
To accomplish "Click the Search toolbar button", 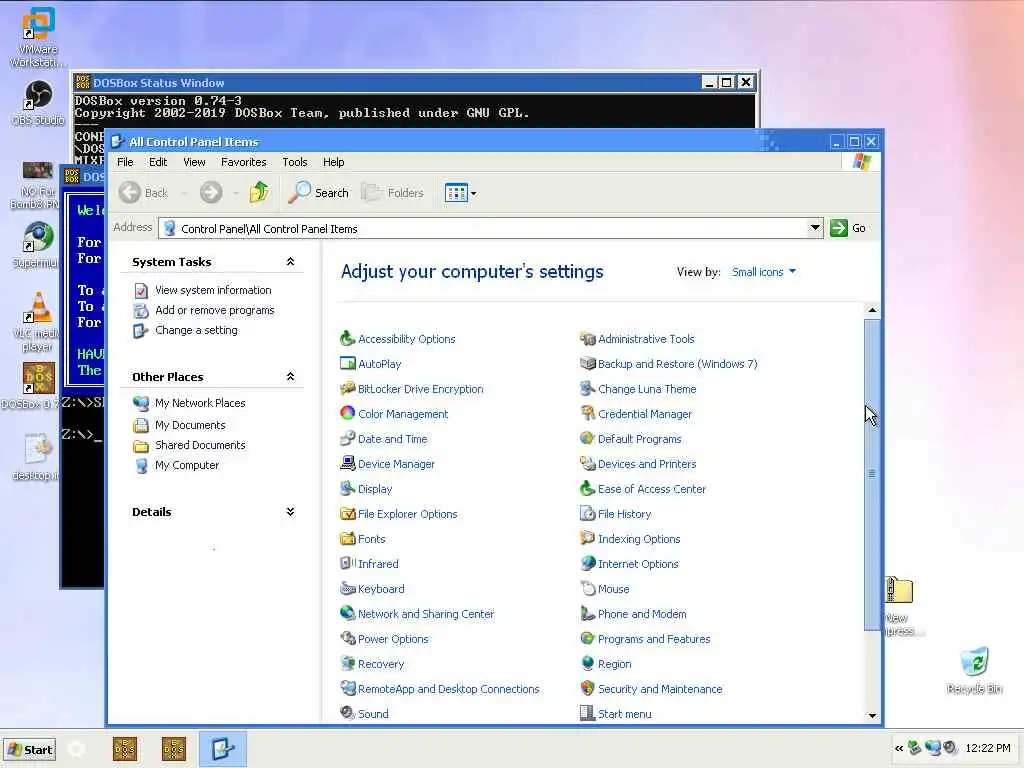I will tap(319, 193).
